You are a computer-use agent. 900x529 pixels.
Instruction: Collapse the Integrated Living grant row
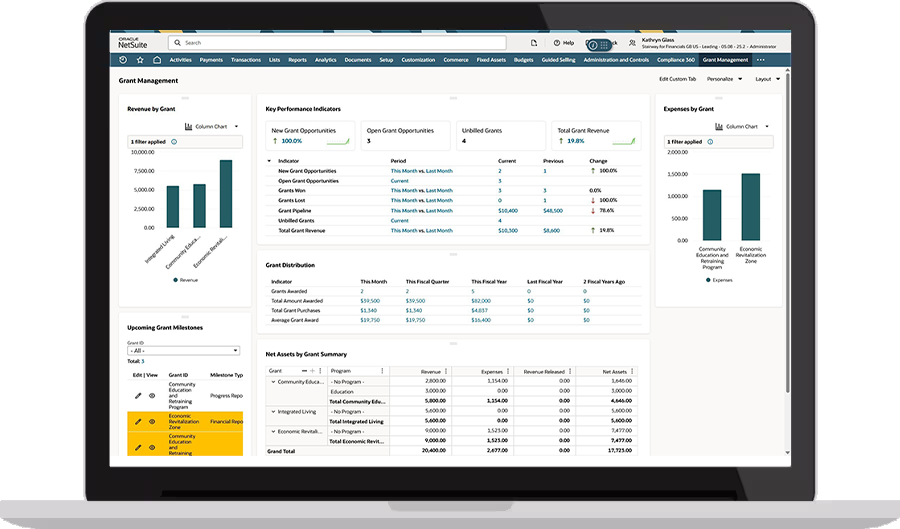pos(273,411)
